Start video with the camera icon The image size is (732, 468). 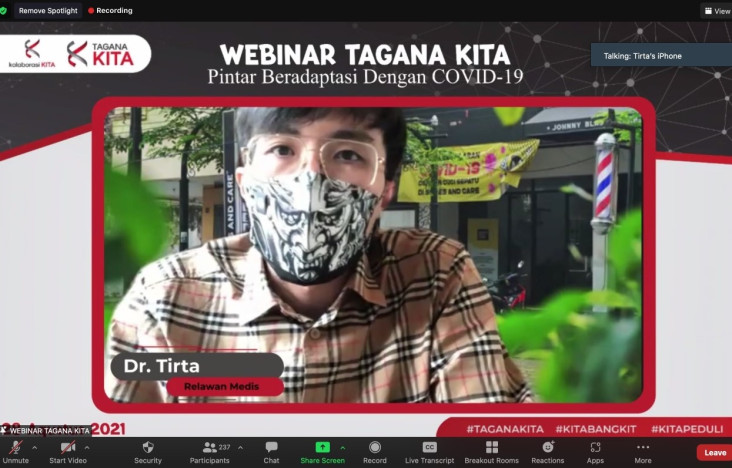coord(68,452)
